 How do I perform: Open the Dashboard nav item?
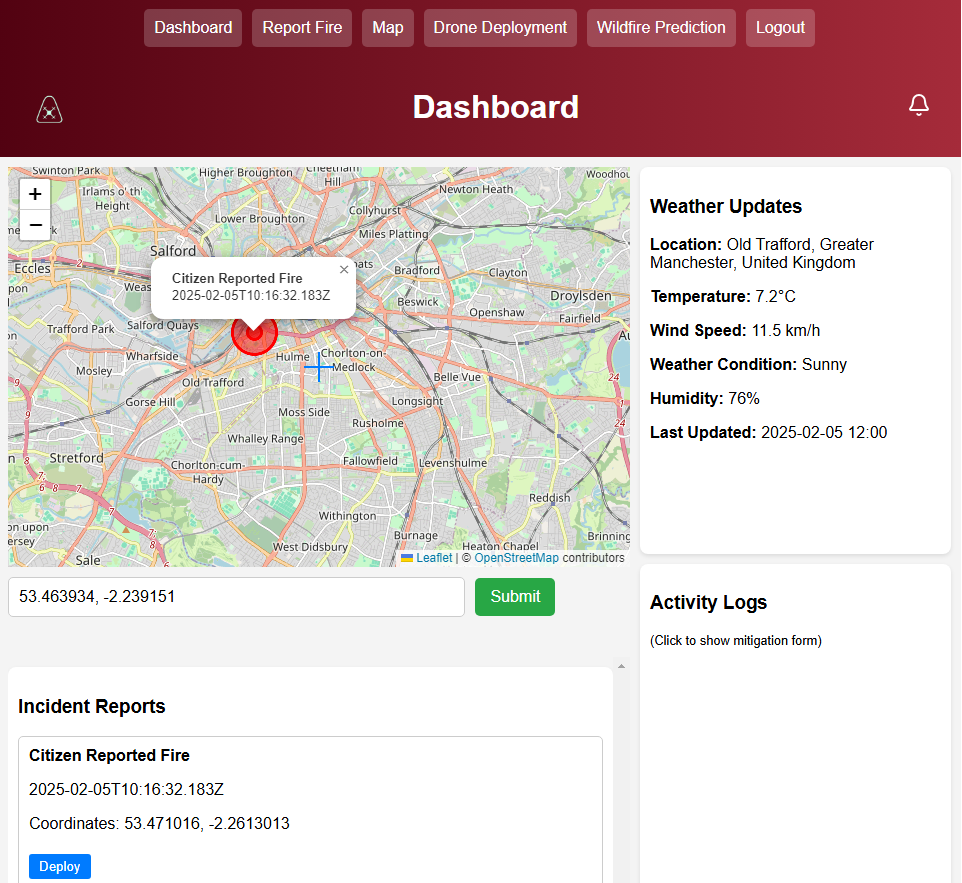[x=193, y=28]
